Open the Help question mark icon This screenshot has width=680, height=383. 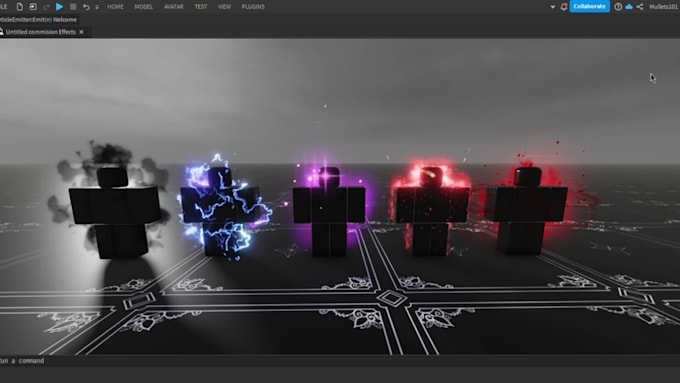(x=618, y=7)
